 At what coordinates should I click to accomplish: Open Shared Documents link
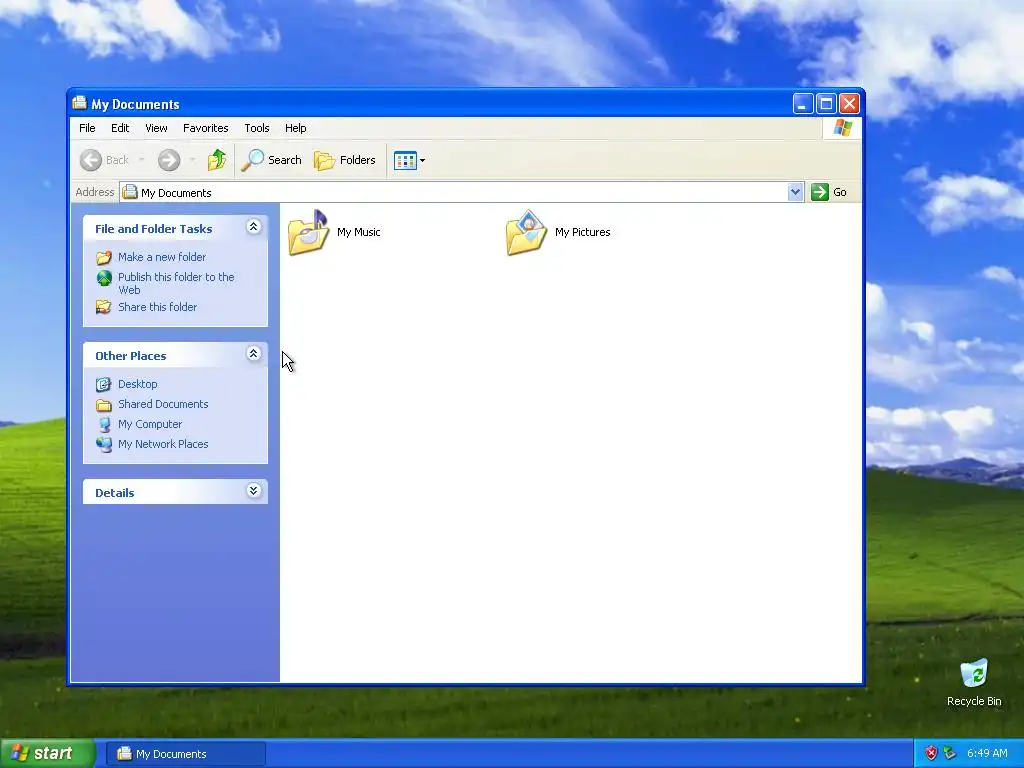pyautogui.click(x=163, y=404)
